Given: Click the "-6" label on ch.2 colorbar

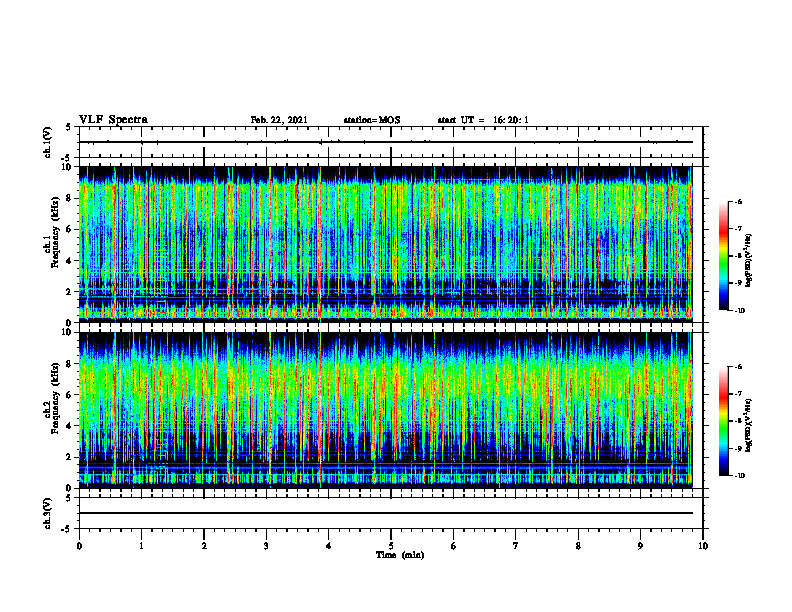Looking at the screenshot, I should click(738, 367).
